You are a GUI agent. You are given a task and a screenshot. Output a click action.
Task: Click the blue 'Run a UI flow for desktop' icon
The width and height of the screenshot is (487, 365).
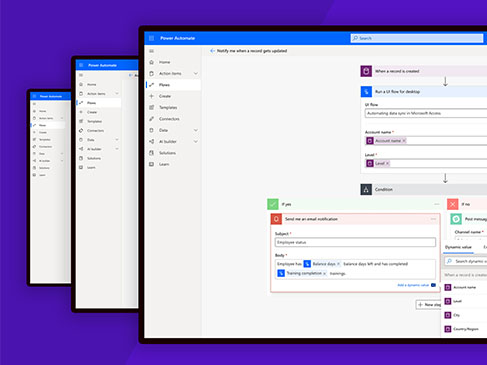366,91
